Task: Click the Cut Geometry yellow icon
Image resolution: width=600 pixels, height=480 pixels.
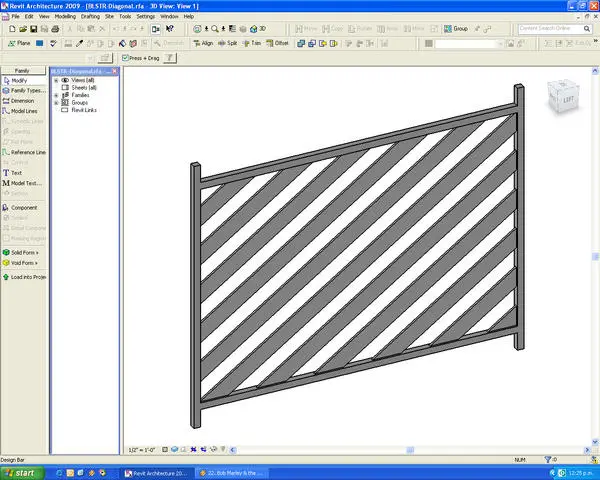Action: [323, 43]
